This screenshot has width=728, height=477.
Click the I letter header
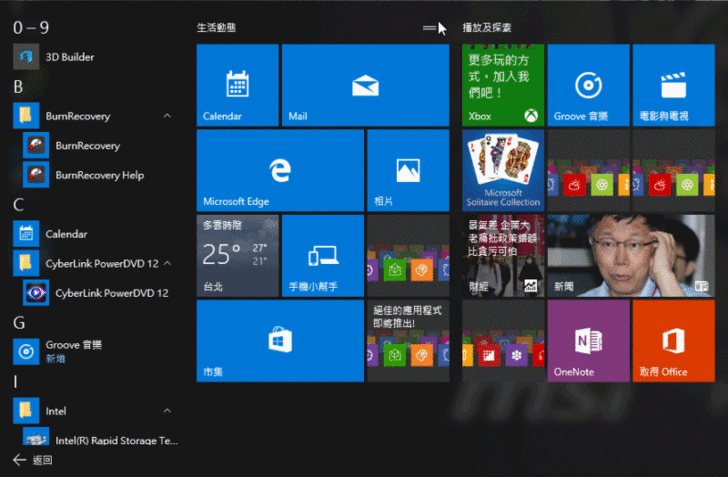(x=15, y=382)
